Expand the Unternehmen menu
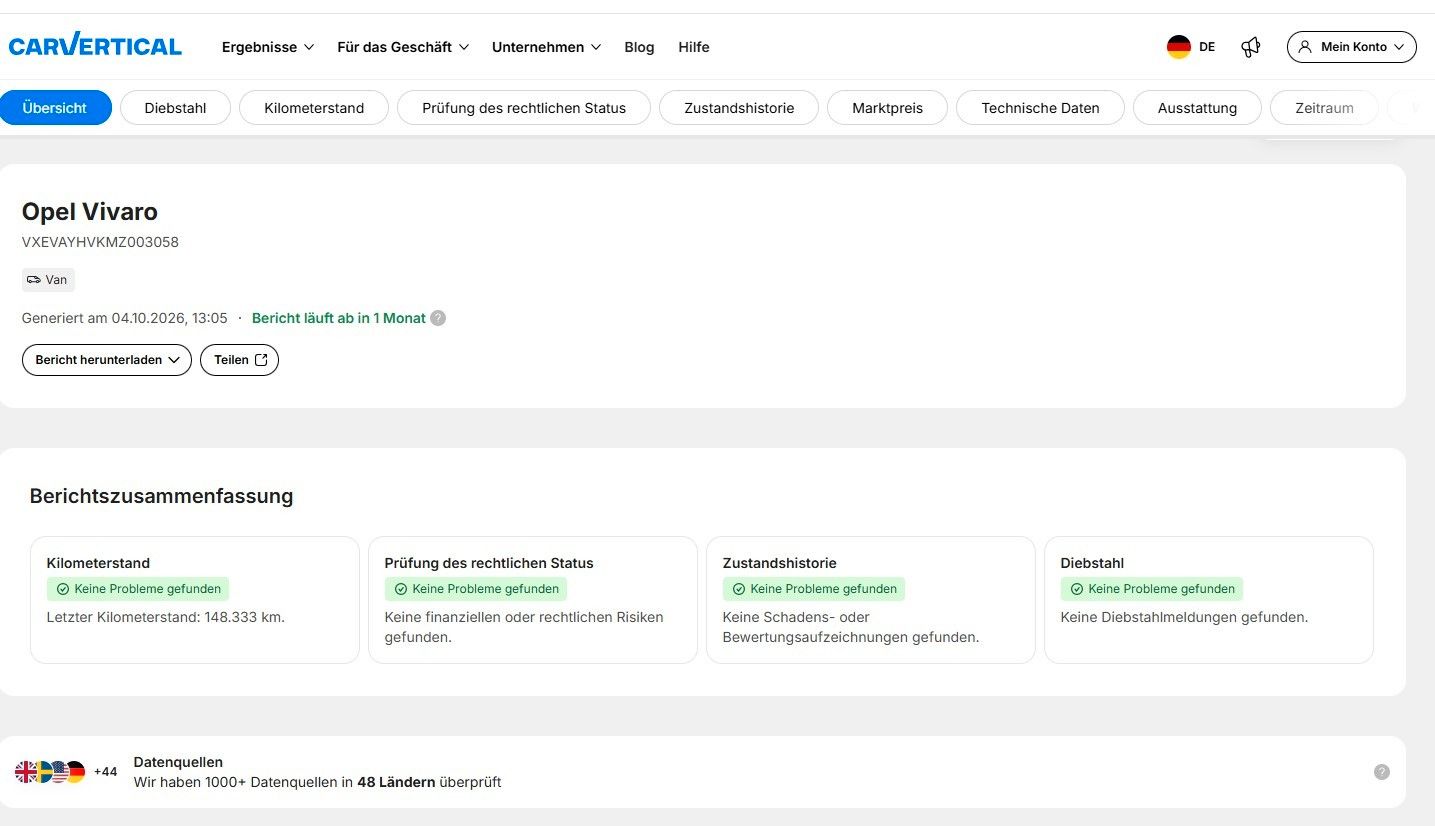This screenshot has width=1435, height=826. point(546,47)
